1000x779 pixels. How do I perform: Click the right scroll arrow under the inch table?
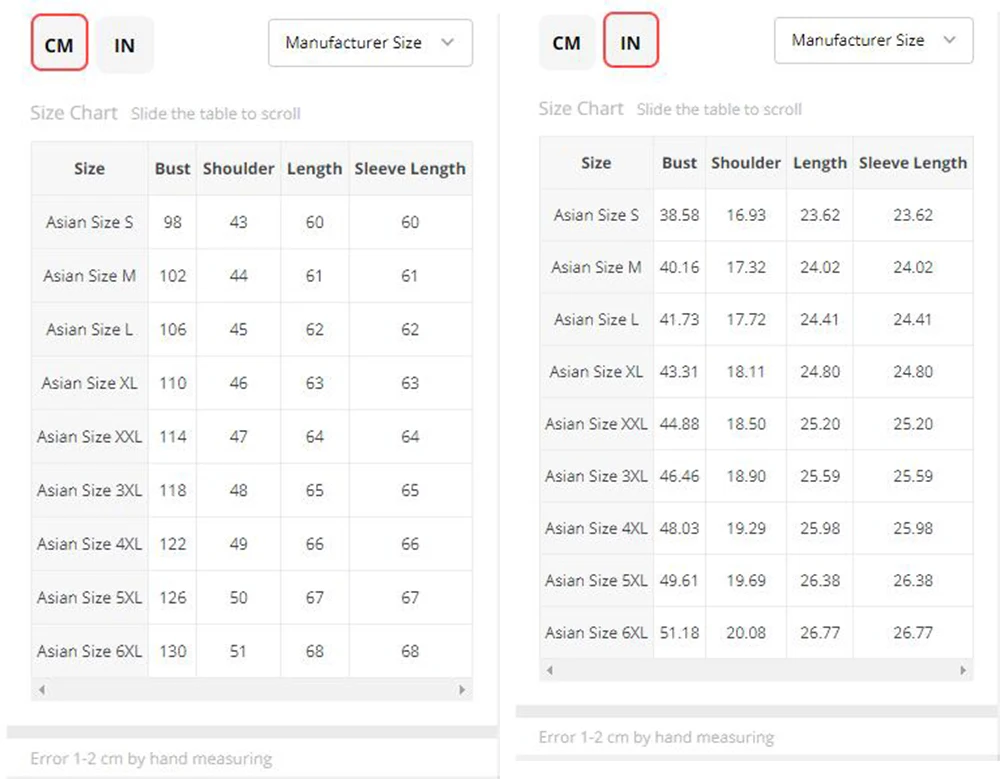tap(963, 670)
